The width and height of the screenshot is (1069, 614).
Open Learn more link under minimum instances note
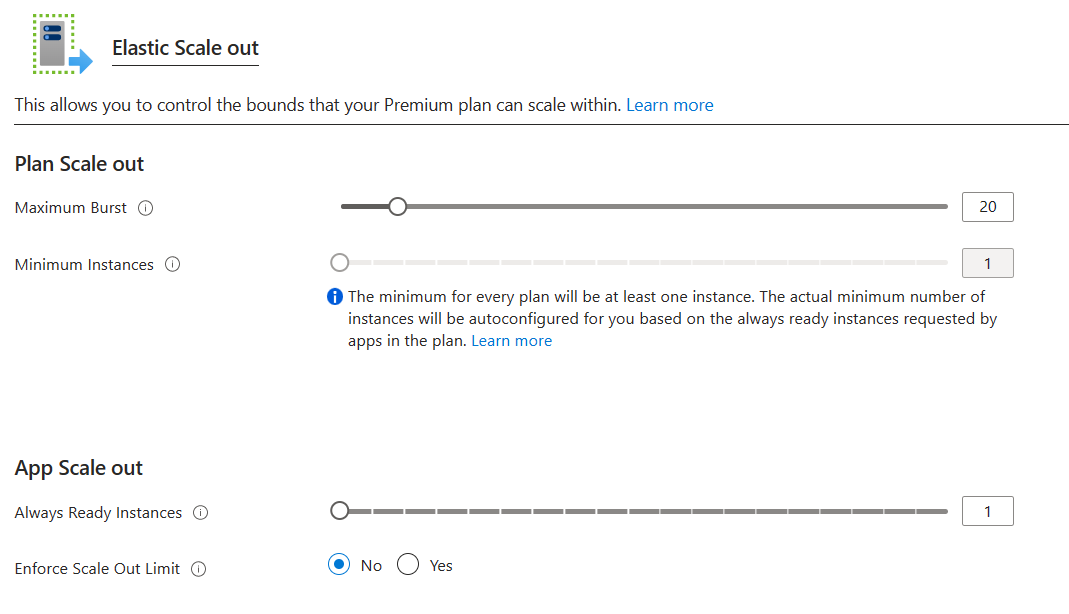(511, 341)
